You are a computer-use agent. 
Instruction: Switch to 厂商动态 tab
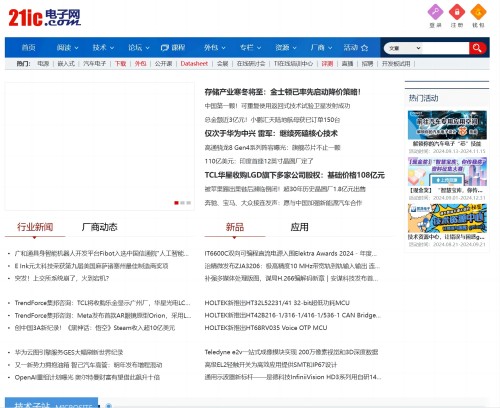99,227
